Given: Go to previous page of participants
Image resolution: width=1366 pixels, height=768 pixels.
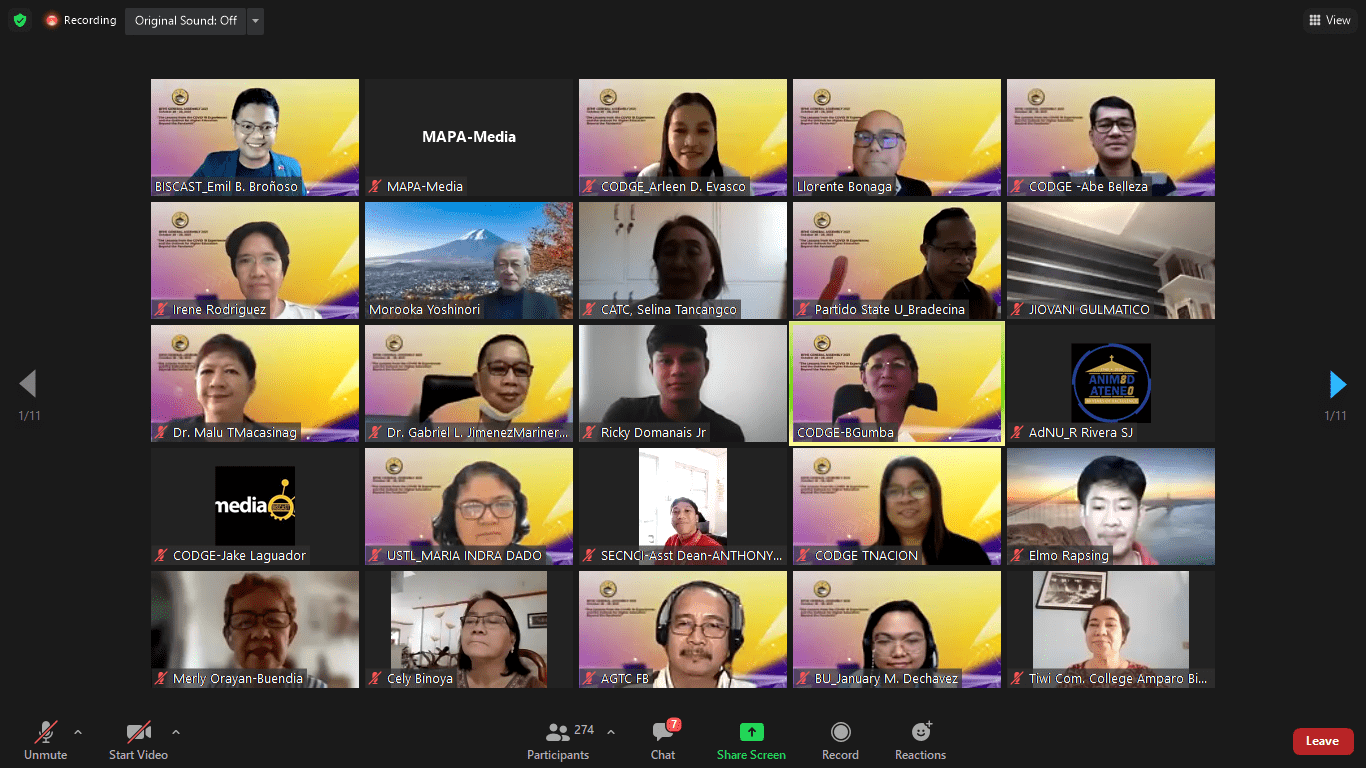Looking at the screenshot, I should click(28, 384).
